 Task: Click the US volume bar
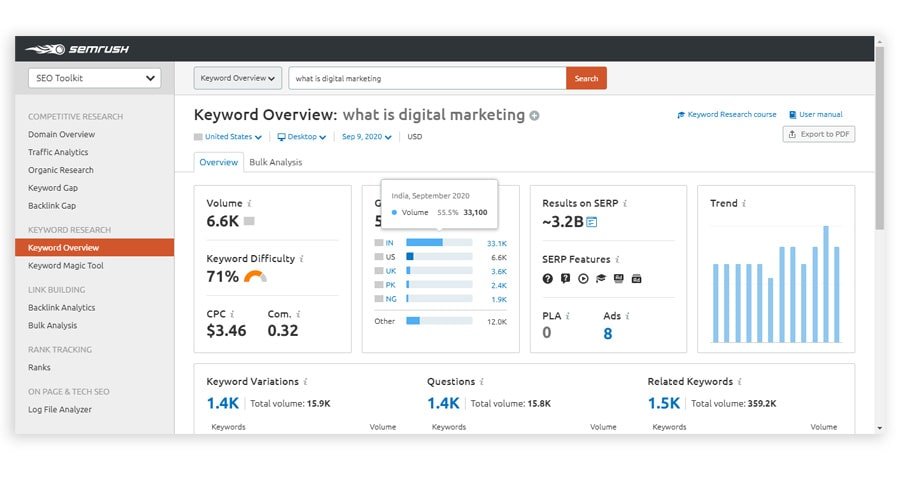[439, 257]
